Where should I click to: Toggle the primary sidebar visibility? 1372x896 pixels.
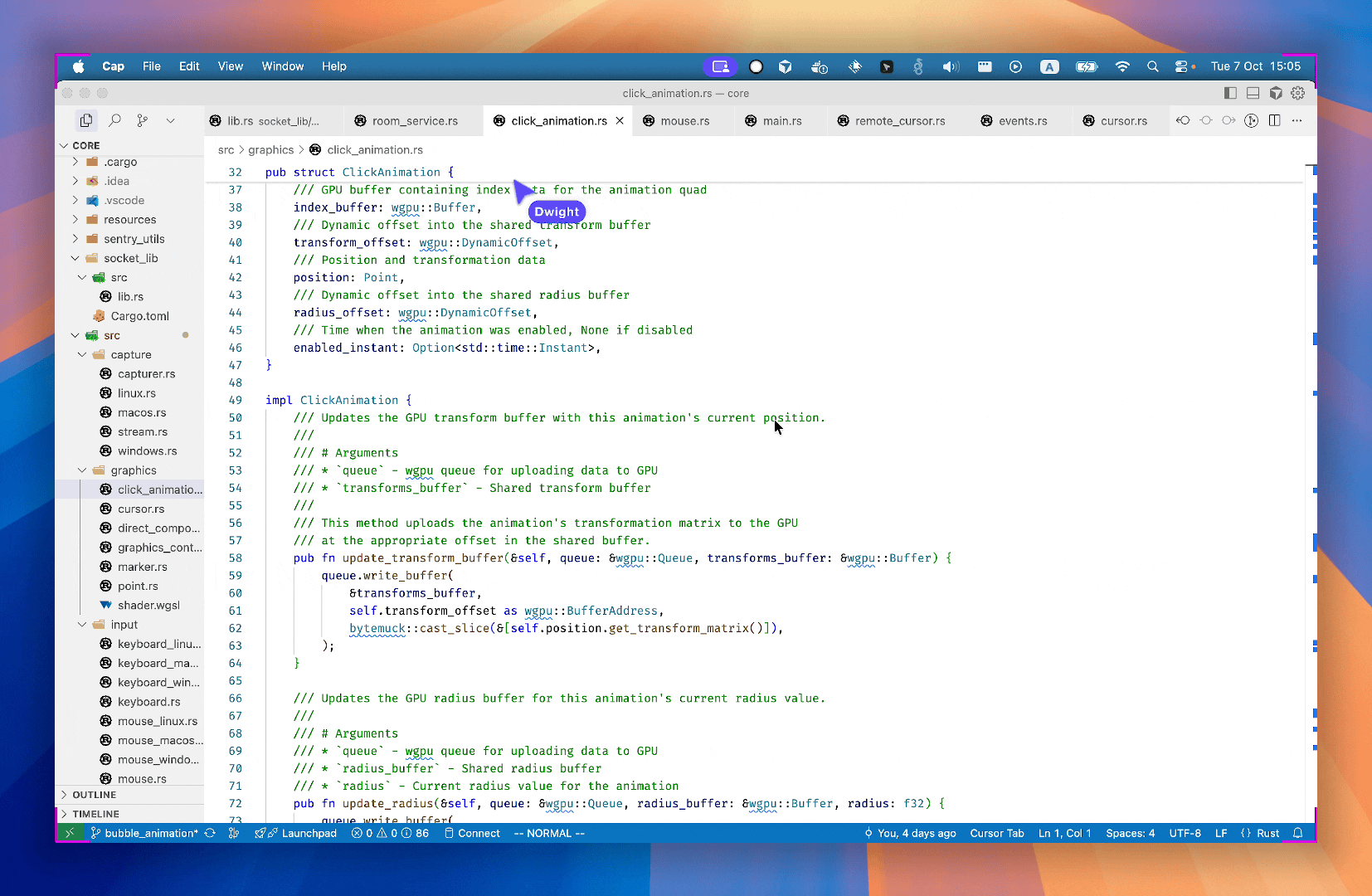[1230, 93]
